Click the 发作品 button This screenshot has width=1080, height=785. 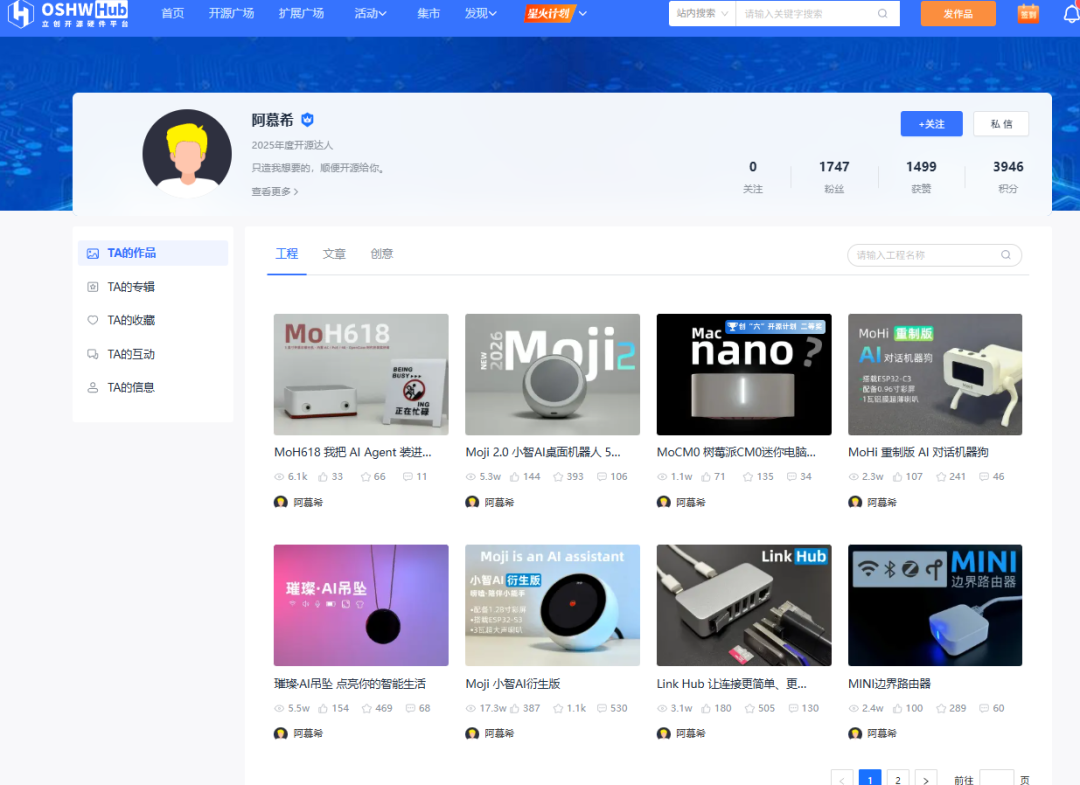957,14
